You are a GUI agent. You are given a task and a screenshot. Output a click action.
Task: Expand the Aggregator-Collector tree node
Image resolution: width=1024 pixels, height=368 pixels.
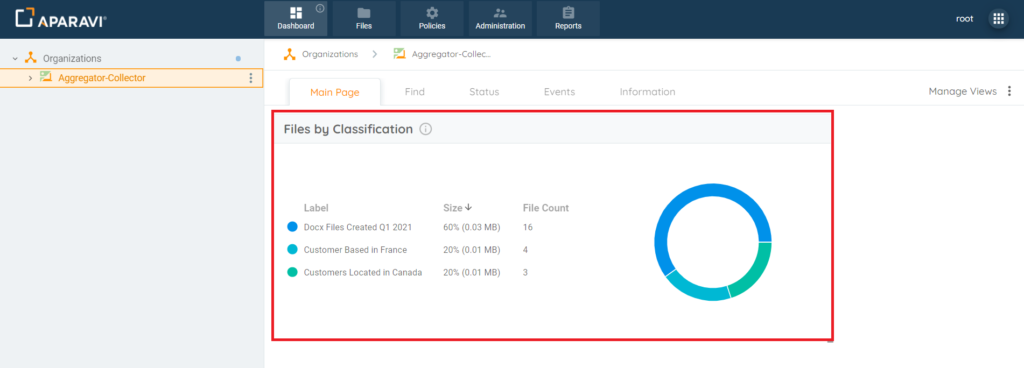click(x=30, y=78)
